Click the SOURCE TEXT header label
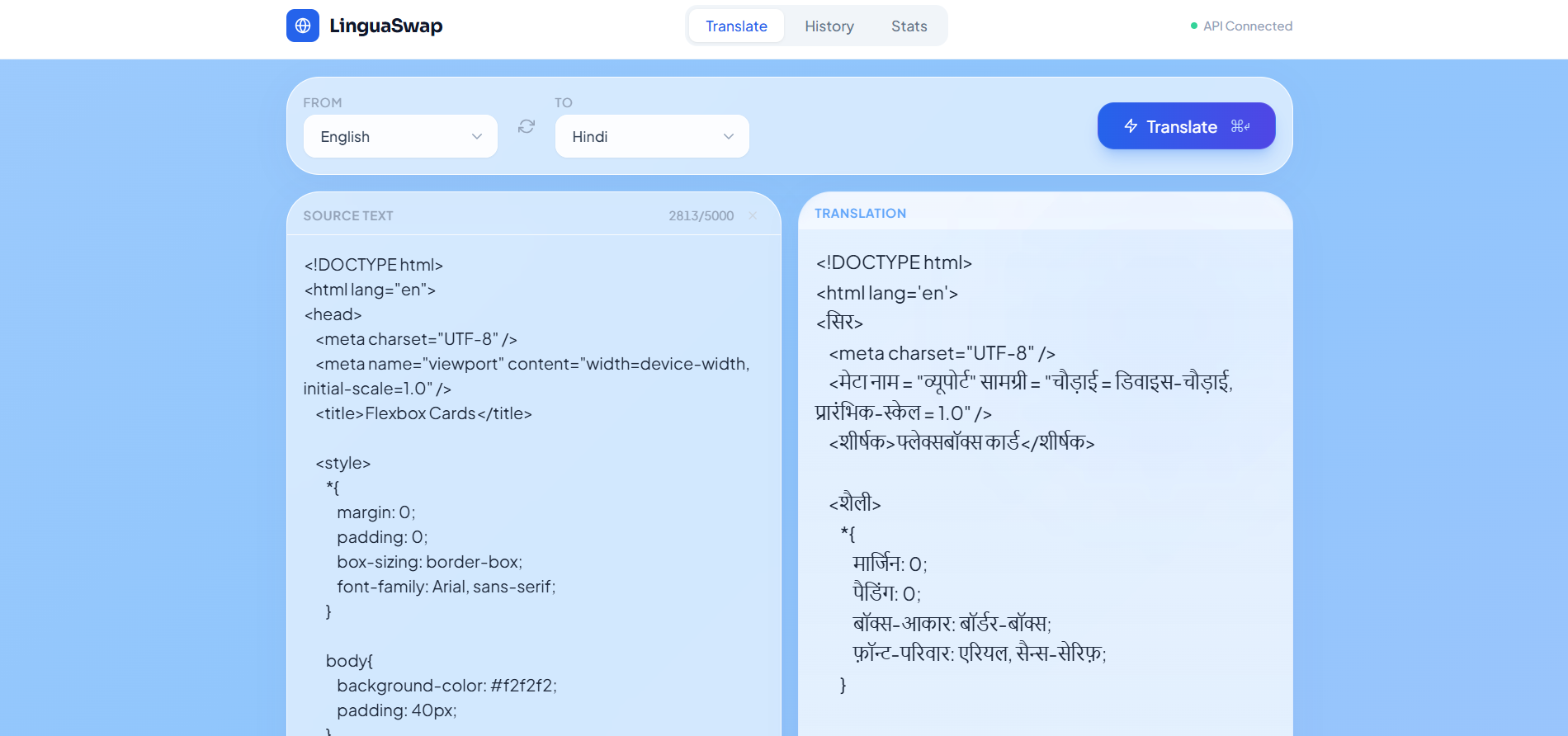The width and height of the screenshot is (1568, 736). pos(347,215)
